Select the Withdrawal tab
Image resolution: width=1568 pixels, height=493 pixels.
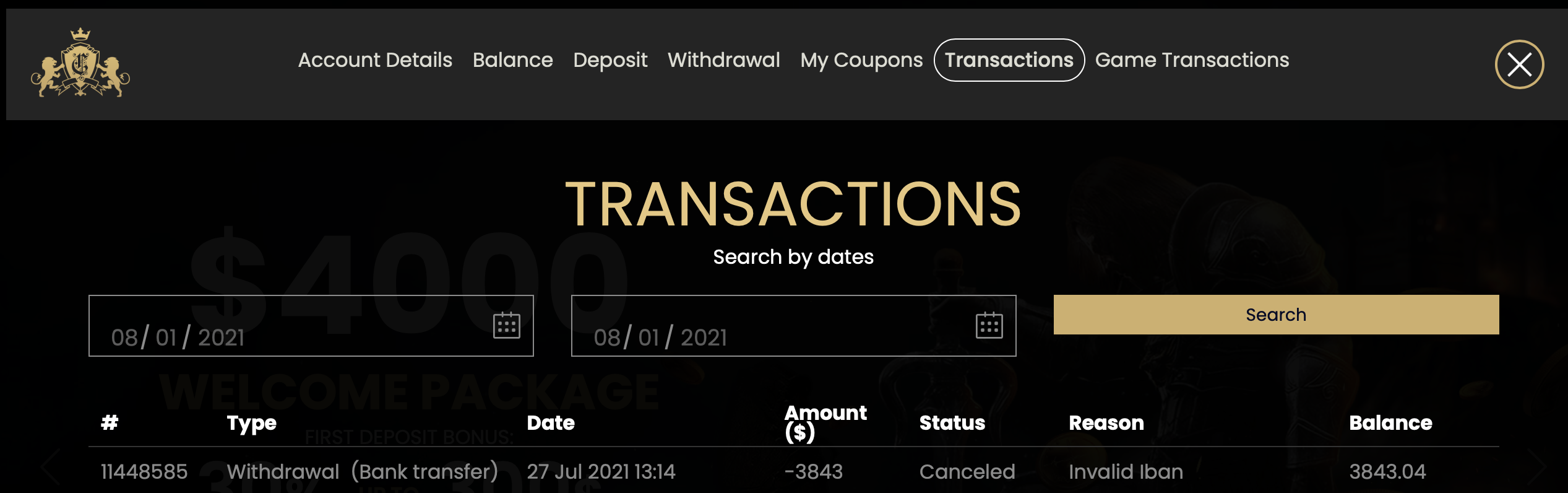723,60
